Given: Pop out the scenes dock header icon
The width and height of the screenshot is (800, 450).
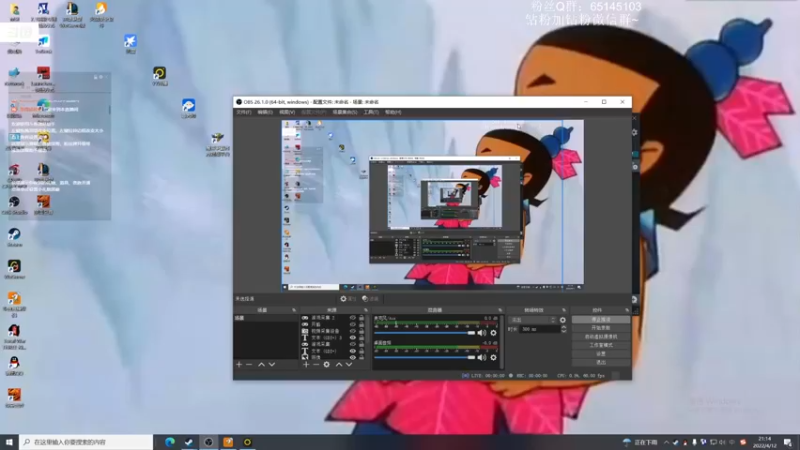Looking at the screenshot, I should (x=294, y=310).
